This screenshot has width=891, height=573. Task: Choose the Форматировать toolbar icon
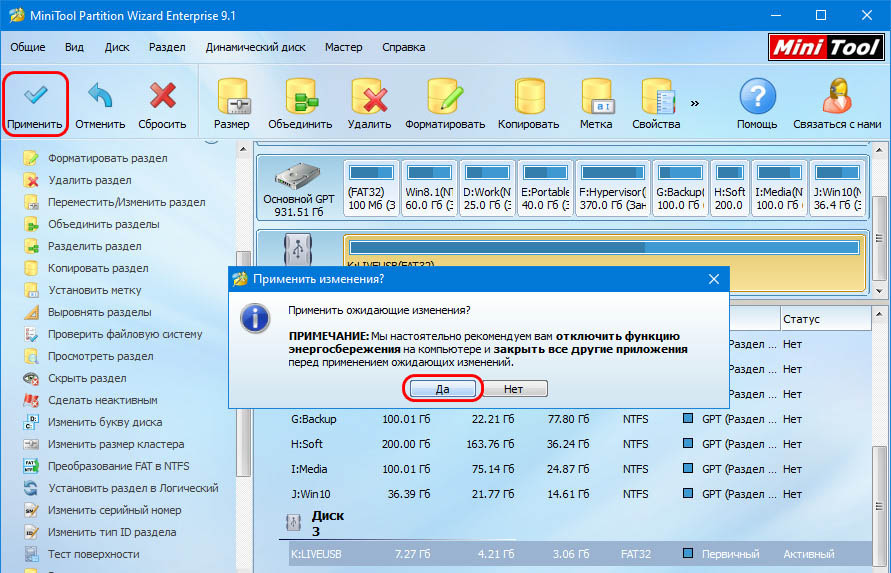pos(444,97)
